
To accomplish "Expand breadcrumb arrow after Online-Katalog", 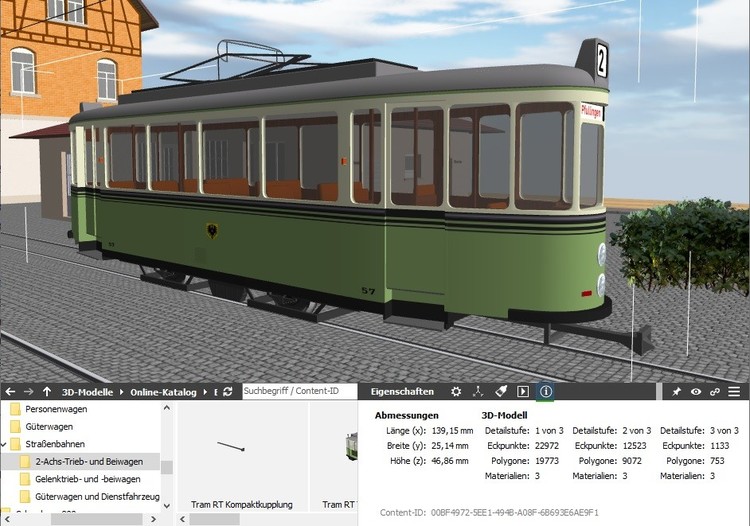I will [x=207, y=392].
